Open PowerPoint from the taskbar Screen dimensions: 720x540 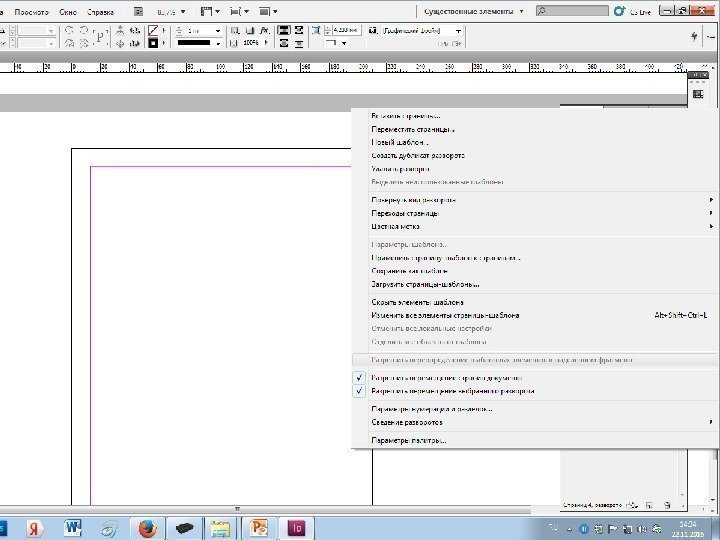259,528
